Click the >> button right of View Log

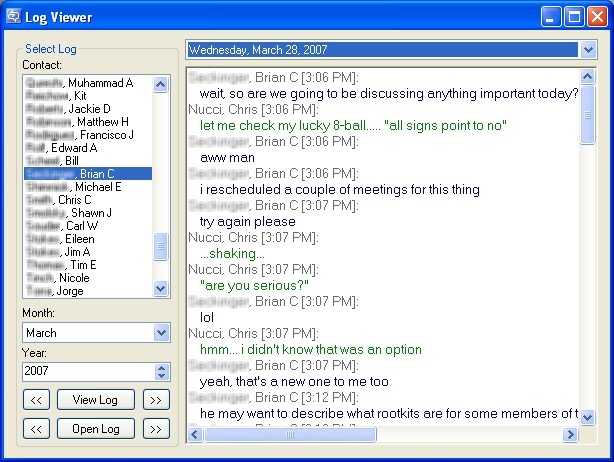click(x=156, y=400)
